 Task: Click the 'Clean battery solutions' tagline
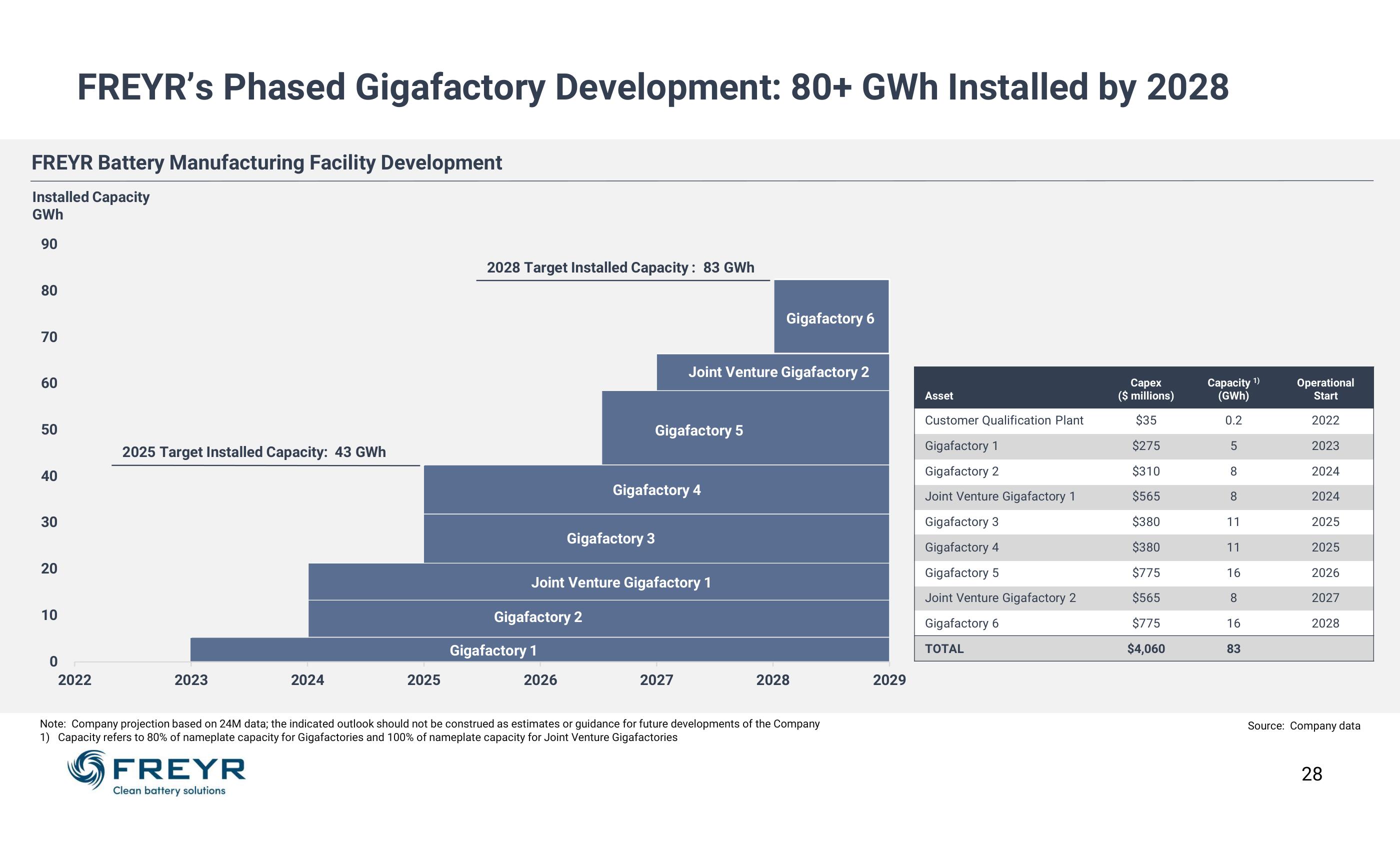coord(169,790)
